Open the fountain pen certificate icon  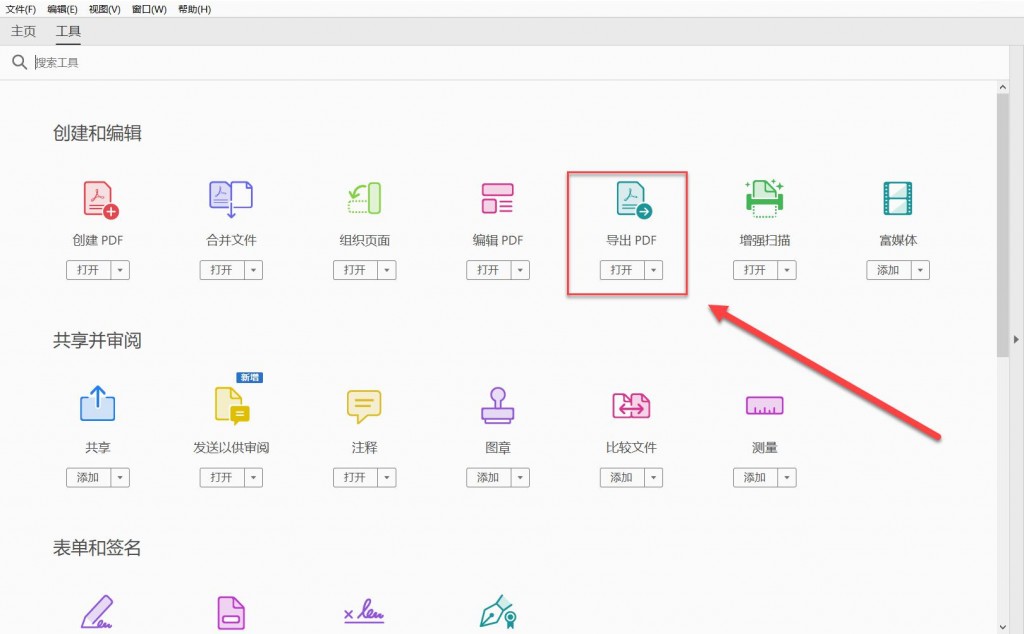point(498,611)
